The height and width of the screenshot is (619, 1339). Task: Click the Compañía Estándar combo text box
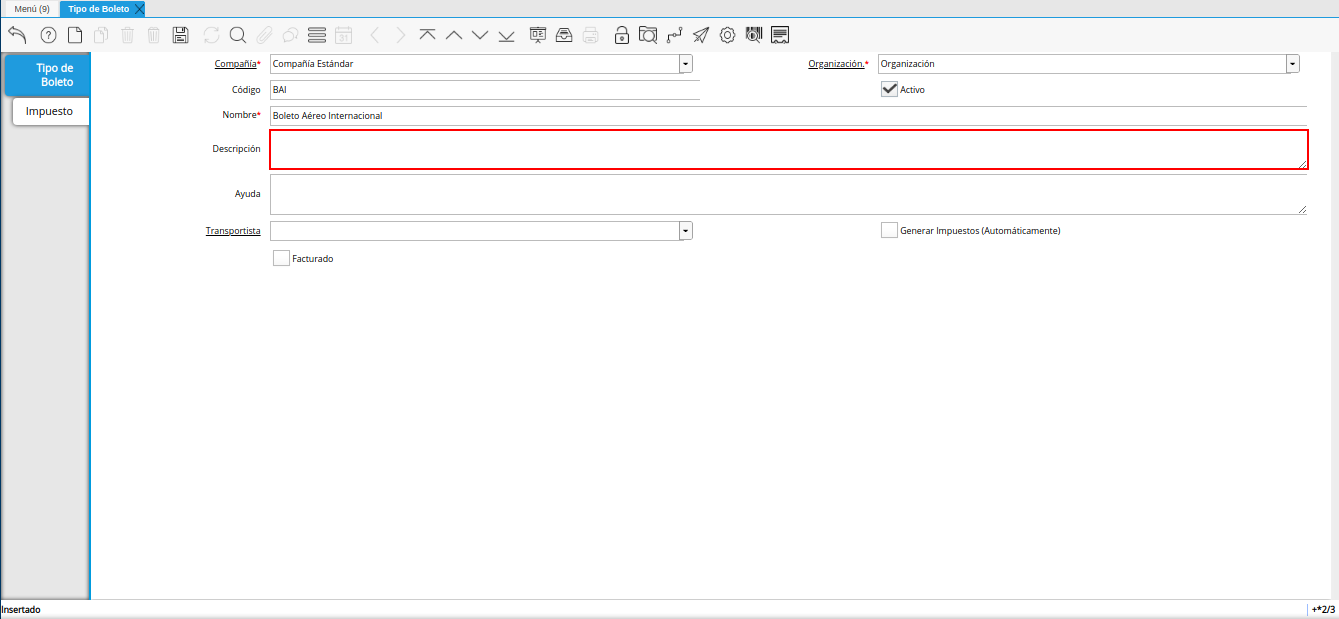[x=475, y=64]
